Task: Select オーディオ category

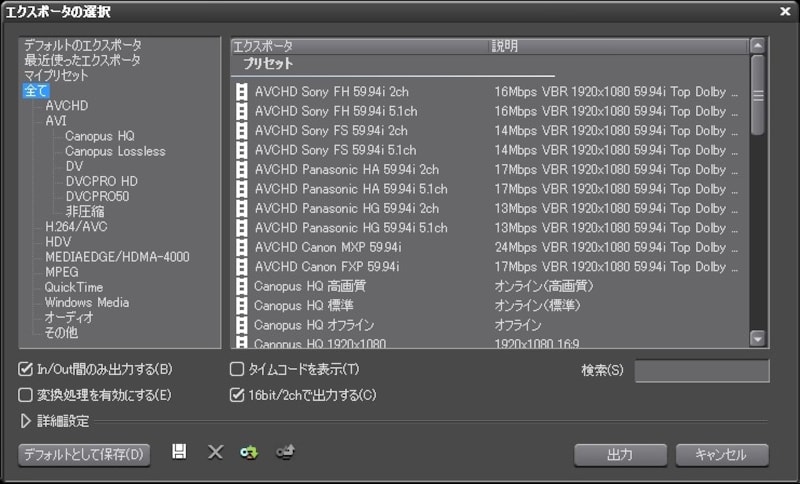Action: point(69,318)
